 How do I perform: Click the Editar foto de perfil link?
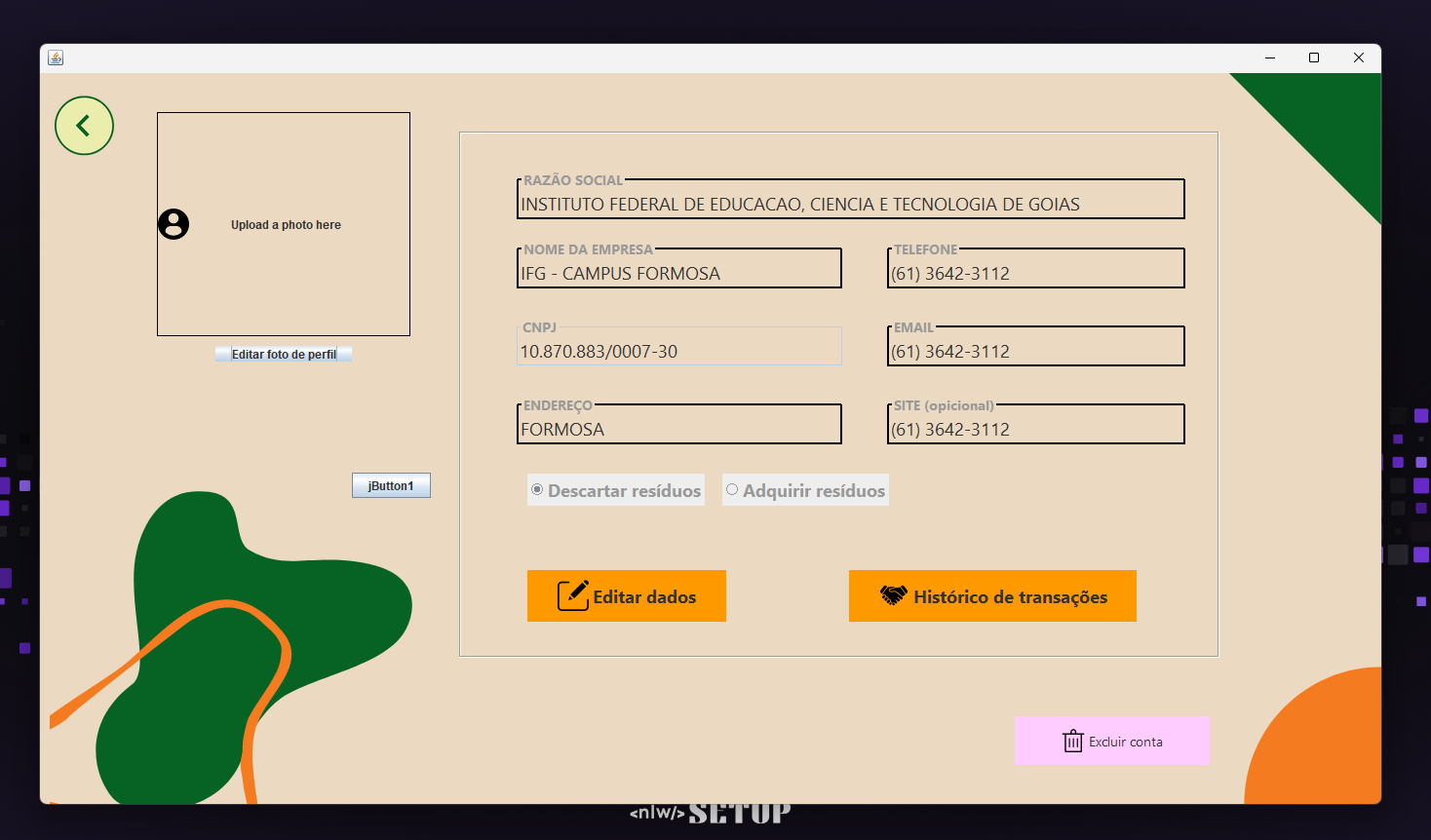283,354
